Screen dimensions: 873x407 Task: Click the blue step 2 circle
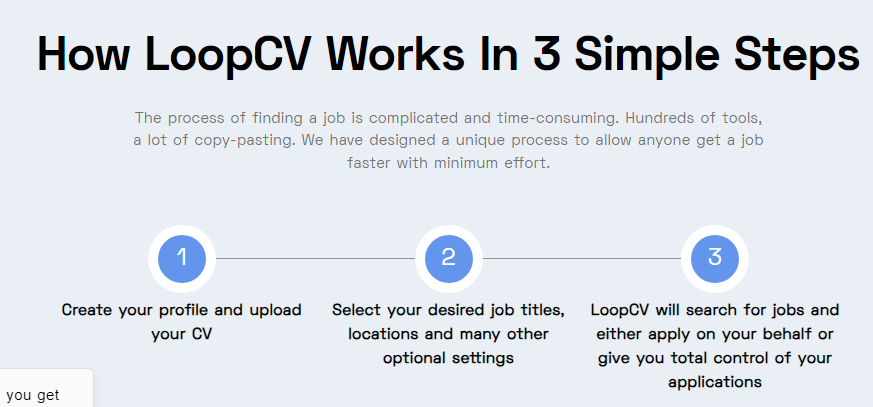pyautogui.click(x=449, y=258)
